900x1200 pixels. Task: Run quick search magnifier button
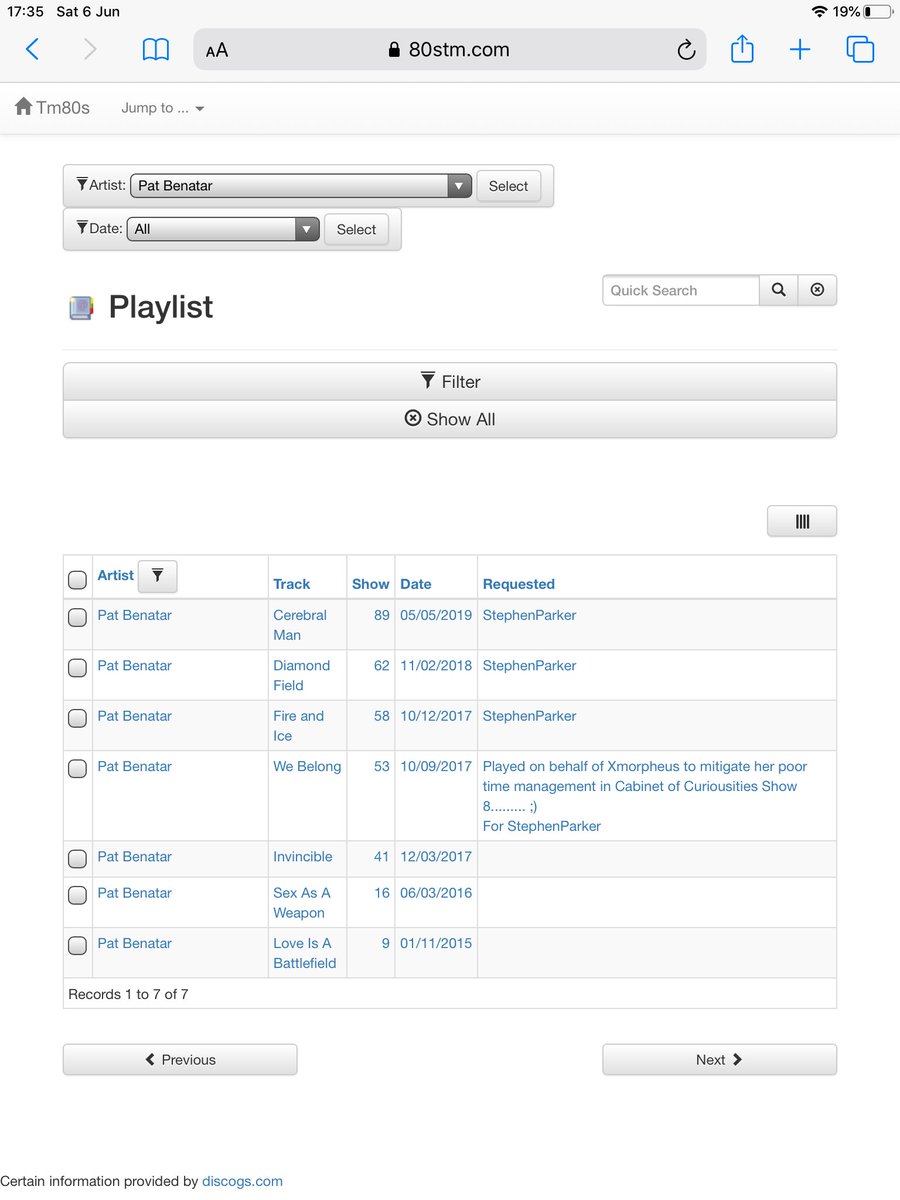(779, 290)
